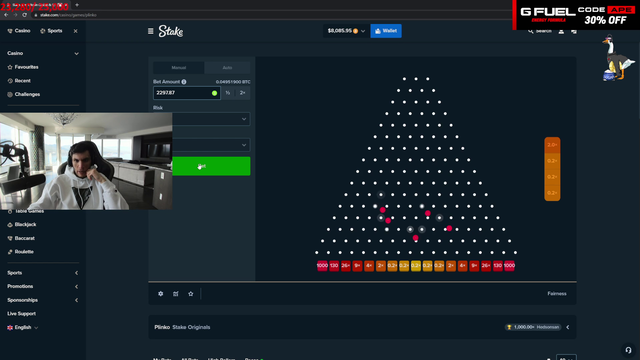Click the Bet Amount input field
This screenshot has width=640, height=360.
[x=187, y=93]
